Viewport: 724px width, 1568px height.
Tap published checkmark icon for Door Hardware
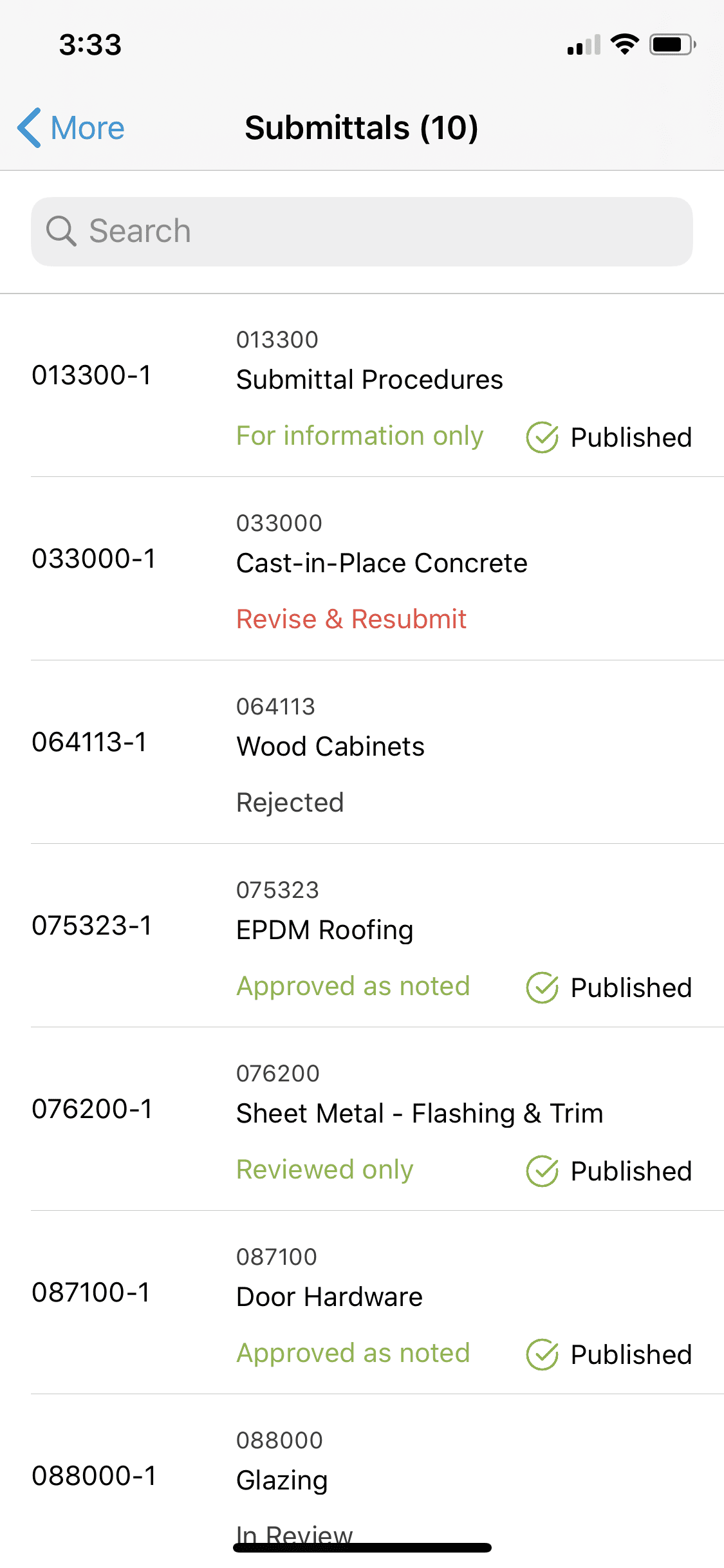pyautogui.click(x=542, y=1355)
